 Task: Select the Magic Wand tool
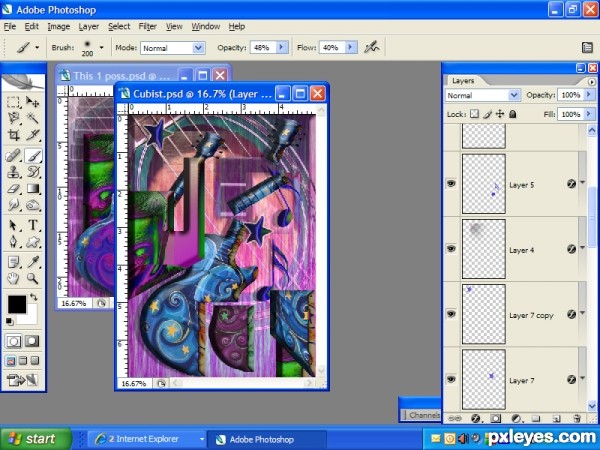click(33, 118)
